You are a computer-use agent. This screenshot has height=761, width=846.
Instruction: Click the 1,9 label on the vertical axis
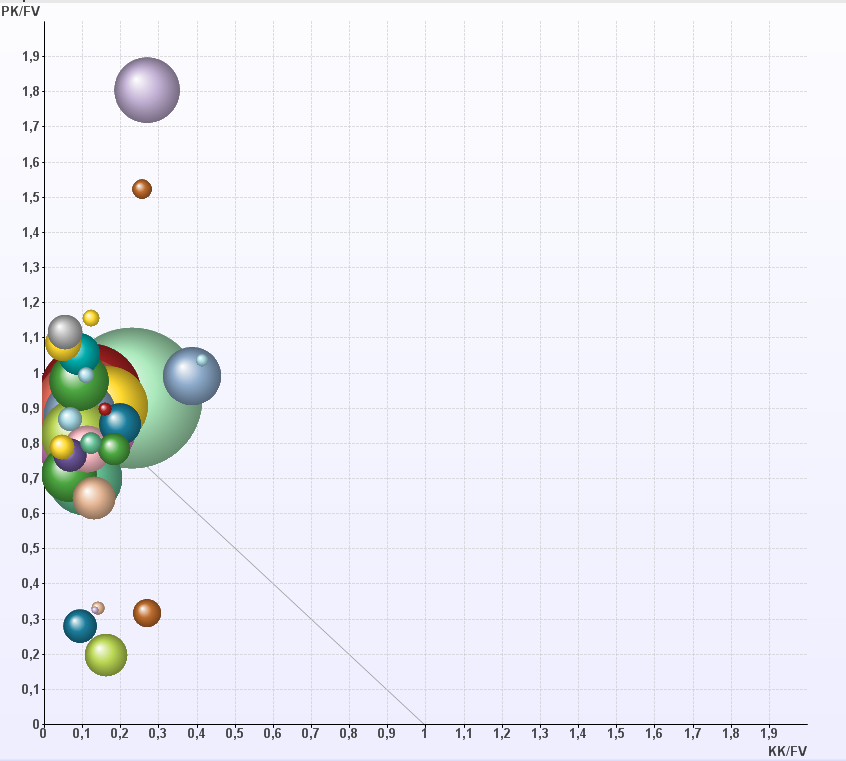31,56
